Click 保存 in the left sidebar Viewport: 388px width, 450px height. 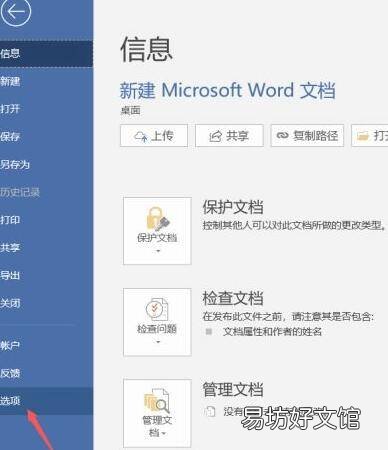(46, 137)
